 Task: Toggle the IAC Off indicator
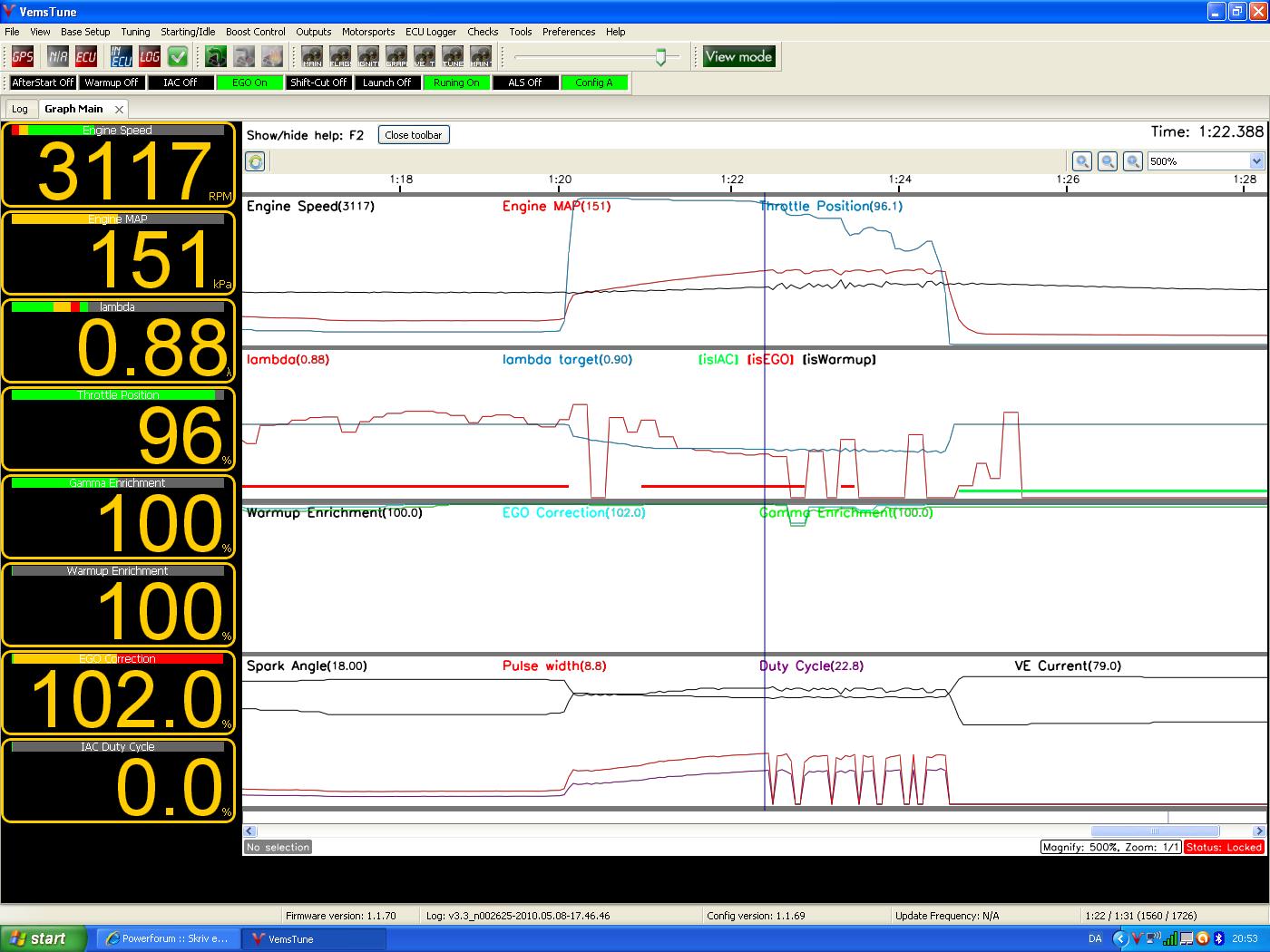[180, 83]
